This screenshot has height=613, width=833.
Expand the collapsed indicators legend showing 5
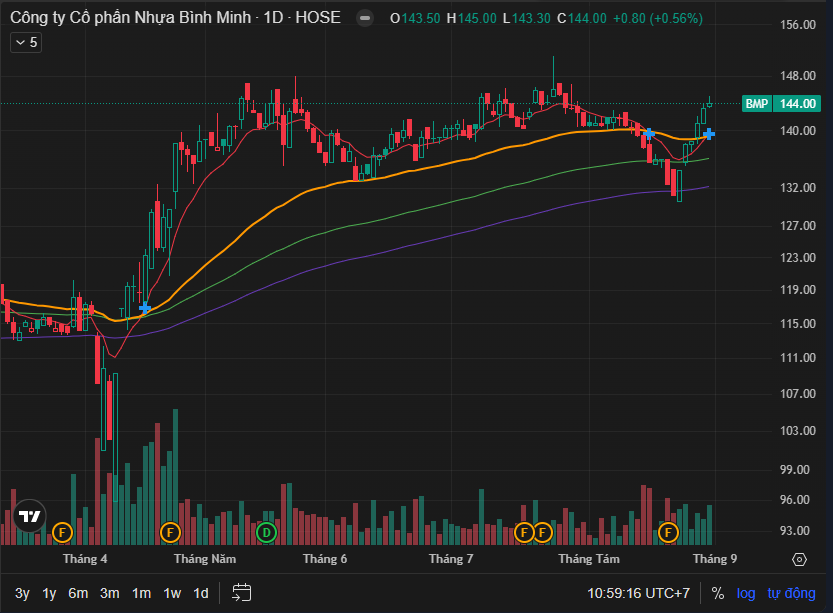pos(26,42)
